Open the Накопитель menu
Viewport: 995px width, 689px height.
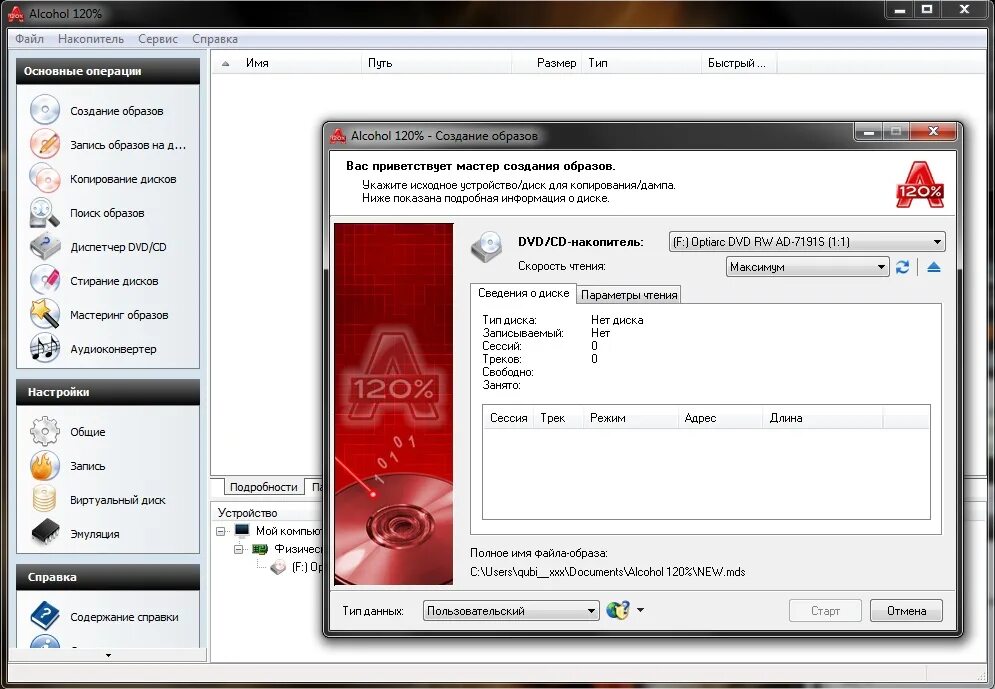pyautogui.click(x=91, y=39)
